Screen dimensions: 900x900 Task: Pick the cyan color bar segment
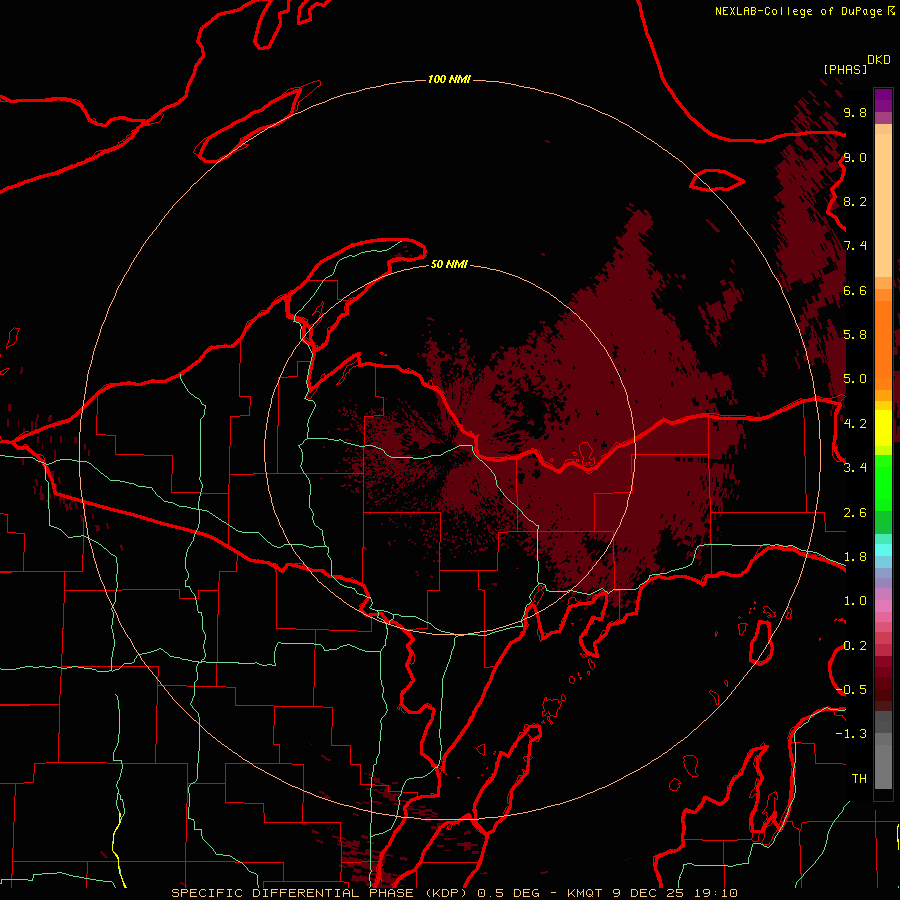coord(883,550)
